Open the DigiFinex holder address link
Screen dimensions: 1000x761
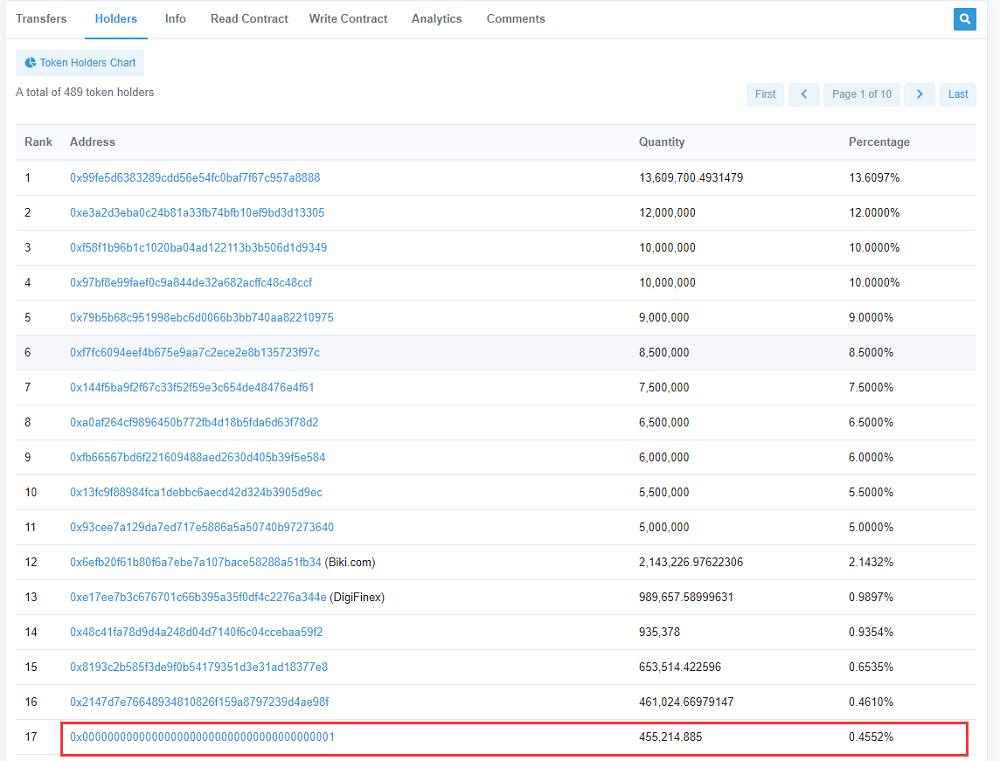[198, 597]
